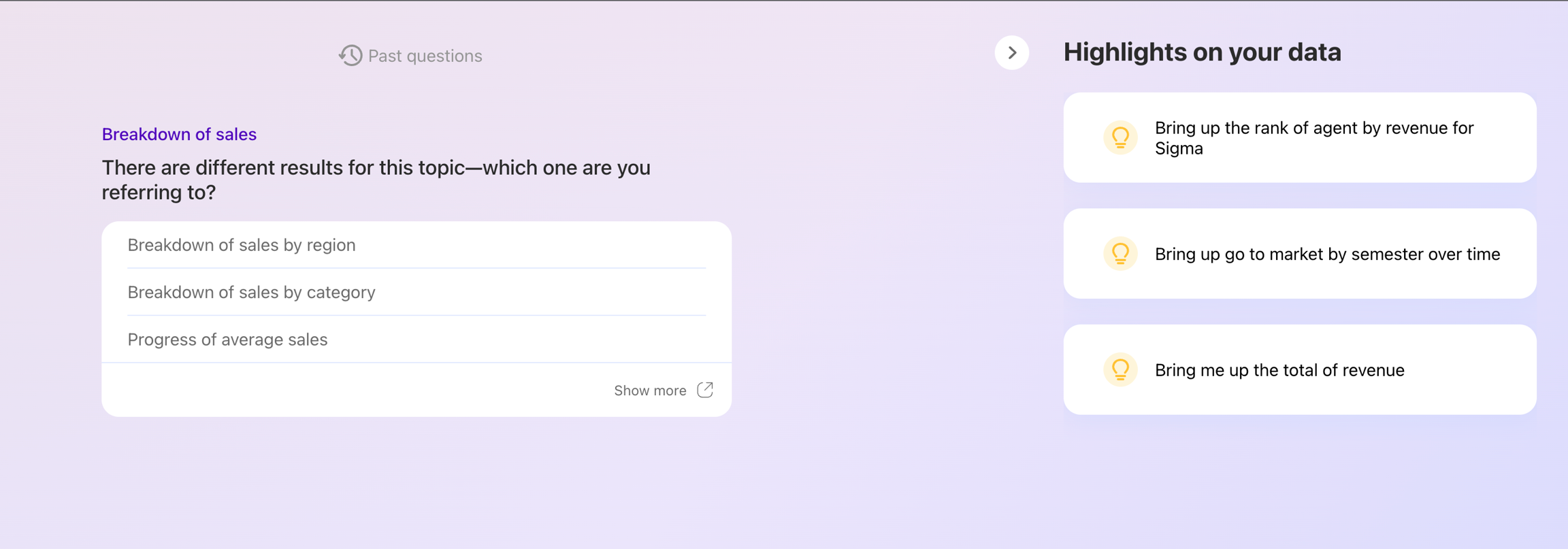Pick the total of revenue suggestion text
The height and width of the screenshot is (549, 1568).
1279,370
